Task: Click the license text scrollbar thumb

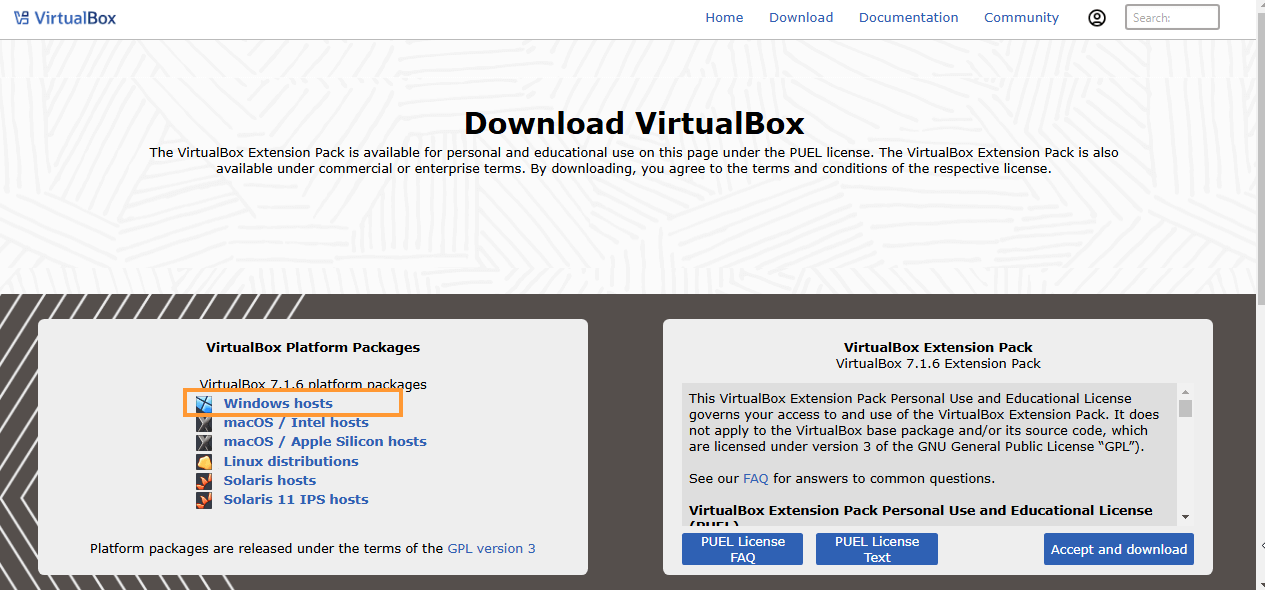Action: coord(1185,408)
